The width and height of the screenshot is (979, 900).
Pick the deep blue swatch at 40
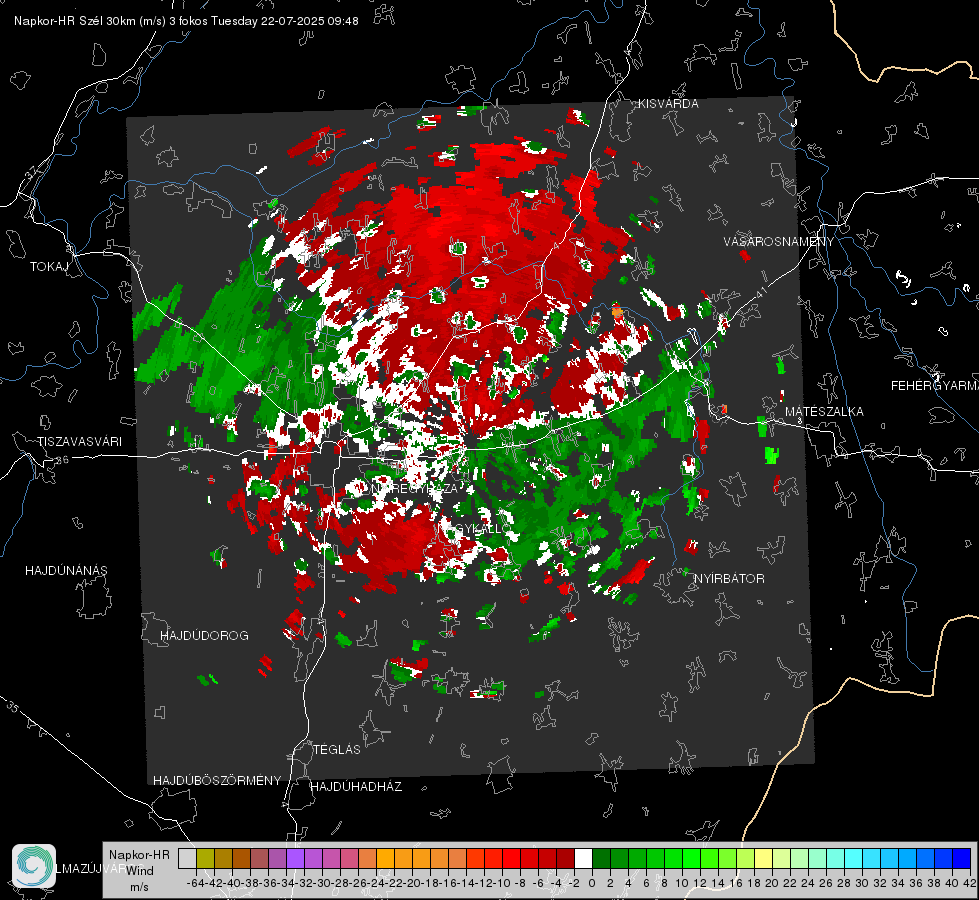[x=961, y=859]
